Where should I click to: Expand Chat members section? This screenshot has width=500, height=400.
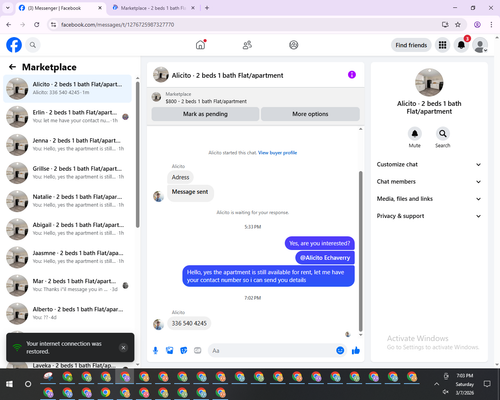click(429, 182)
